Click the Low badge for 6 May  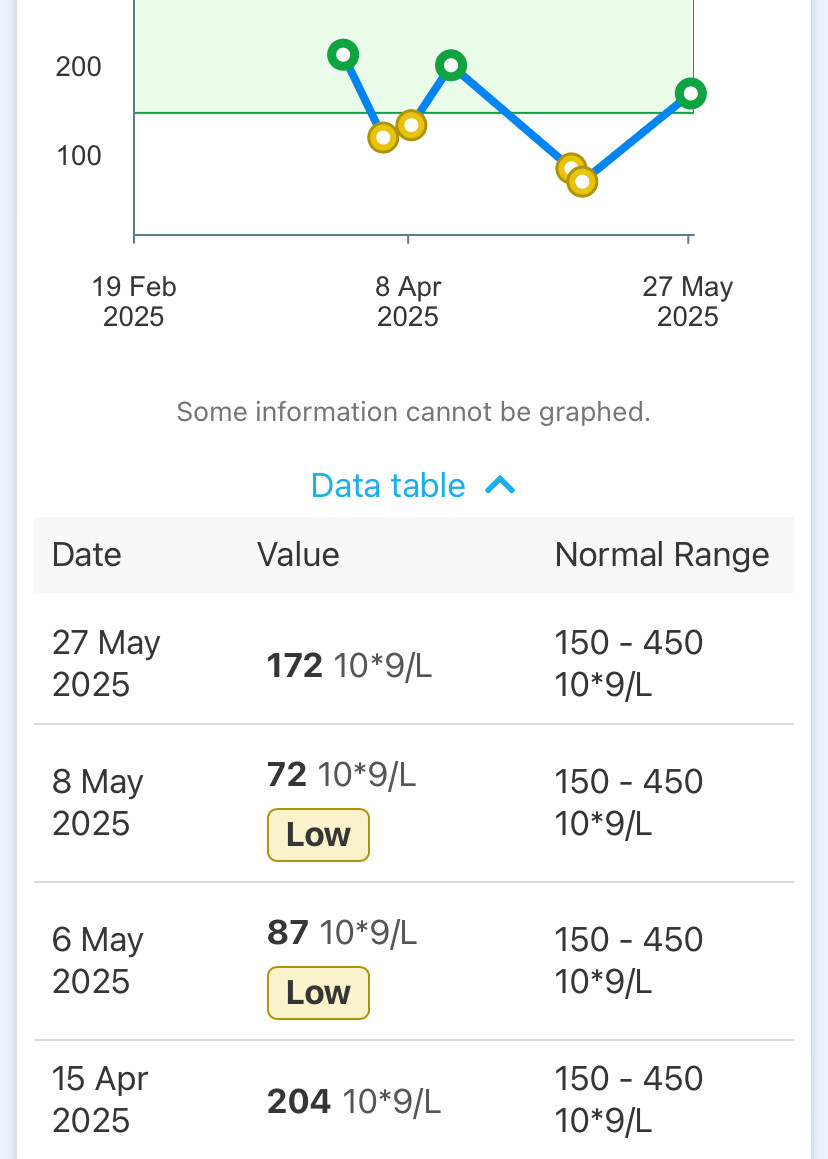[318, 993]
